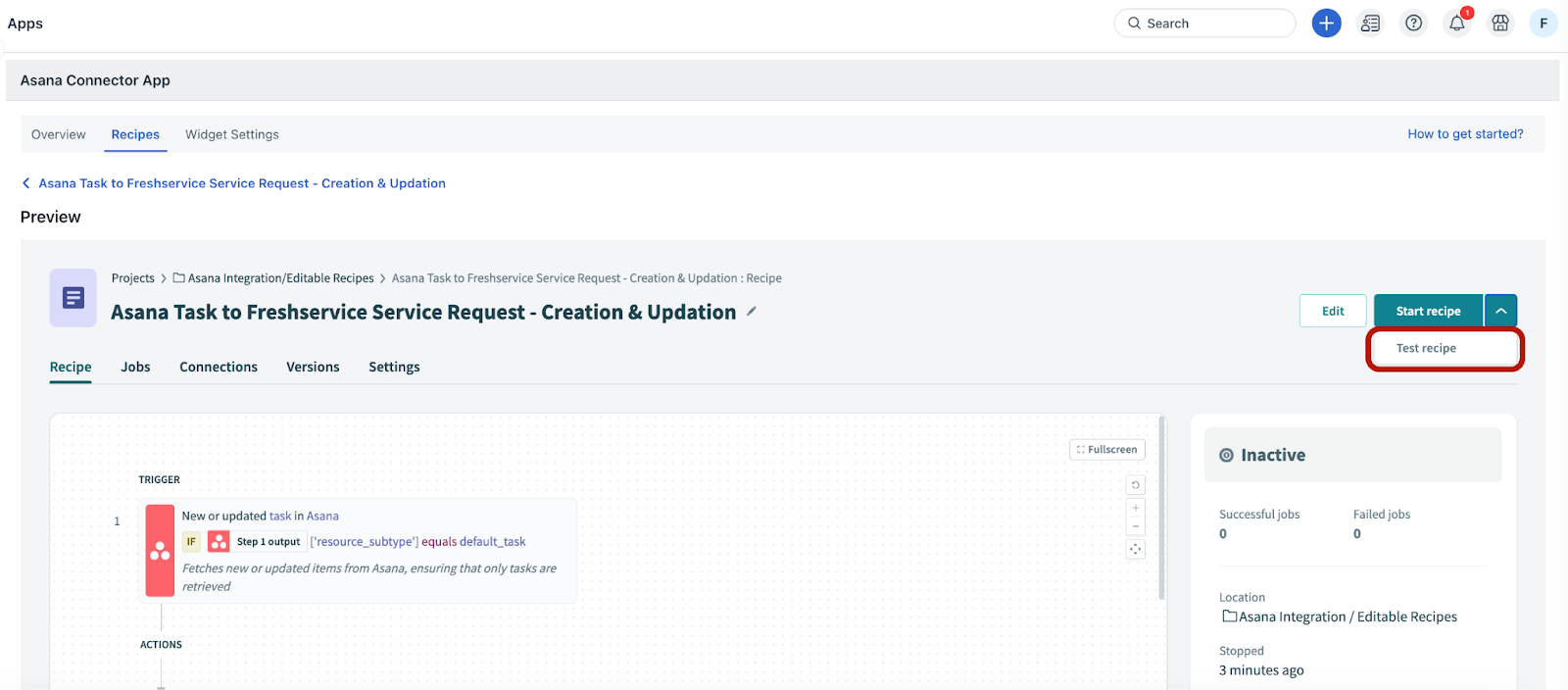Viewport: 1568px width, 690px height.
Task: Click the fit-to-view icon in canvas controls
Action: (1136, 550)
